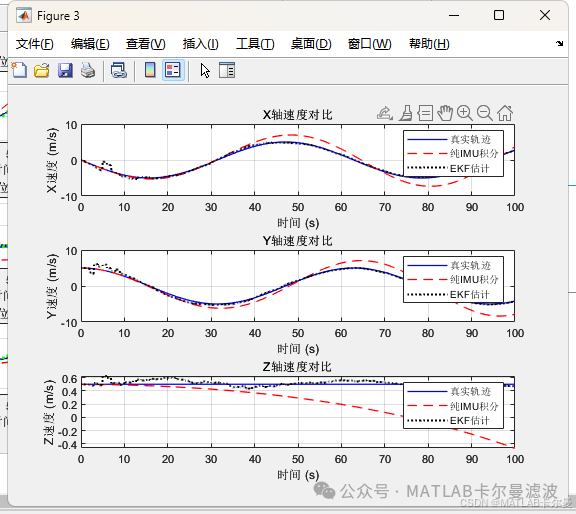Open a file with the folder icon
576x514 pixels.
42,70
